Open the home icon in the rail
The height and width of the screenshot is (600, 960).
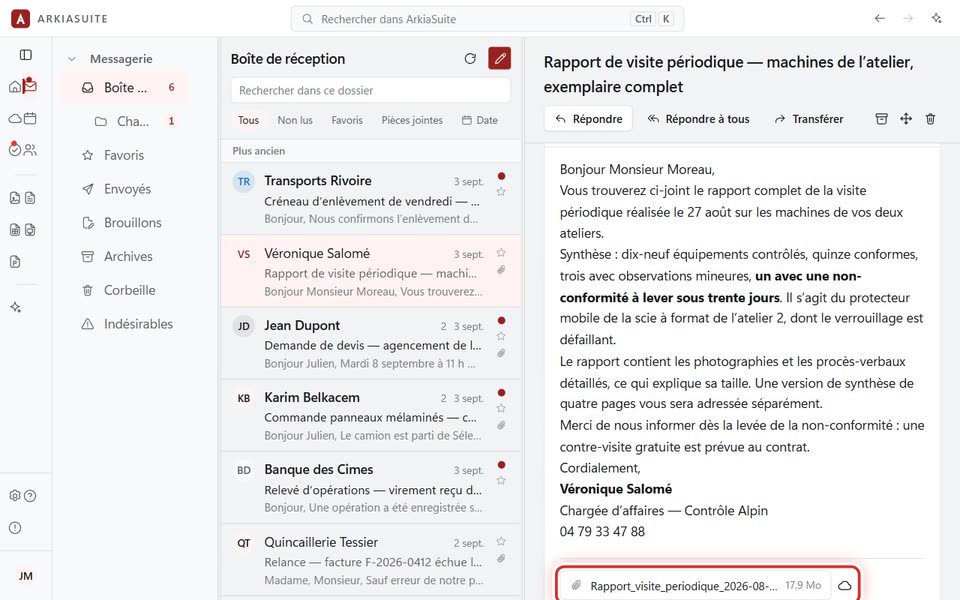tap(15, 86)
